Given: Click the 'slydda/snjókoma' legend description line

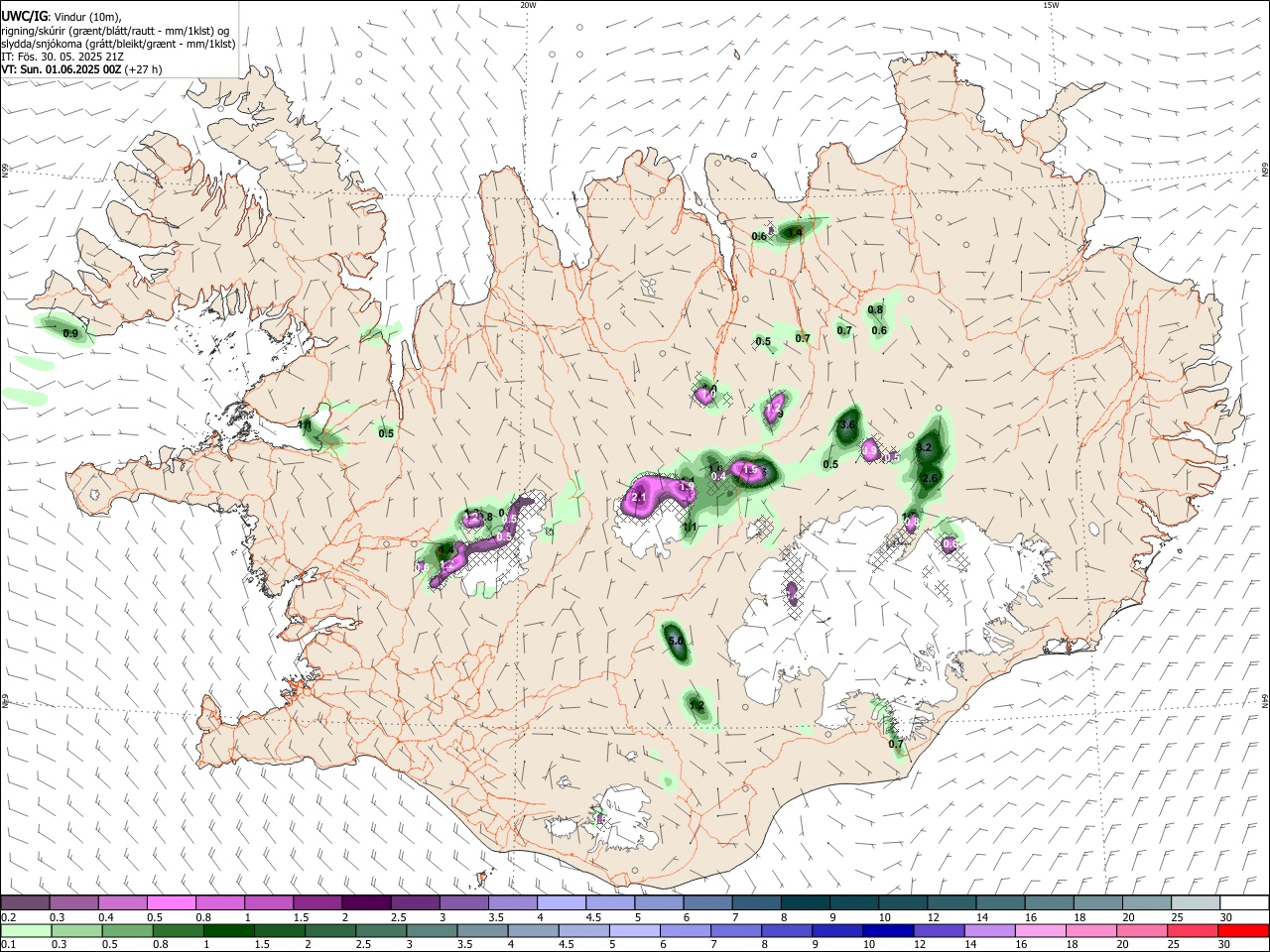Looking at the screenshot, I should pos(118,44).
